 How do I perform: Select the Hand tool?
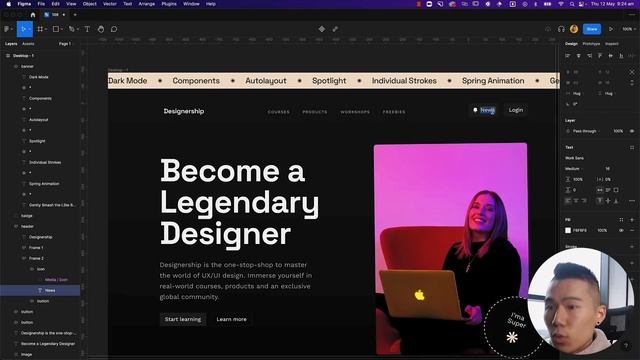point(101,29)
